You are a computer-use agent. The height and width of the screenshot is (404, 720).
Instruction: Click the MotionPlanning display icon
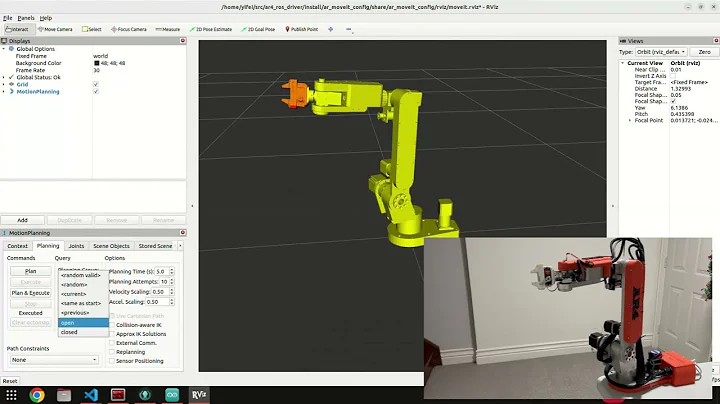tap(11, 92)
